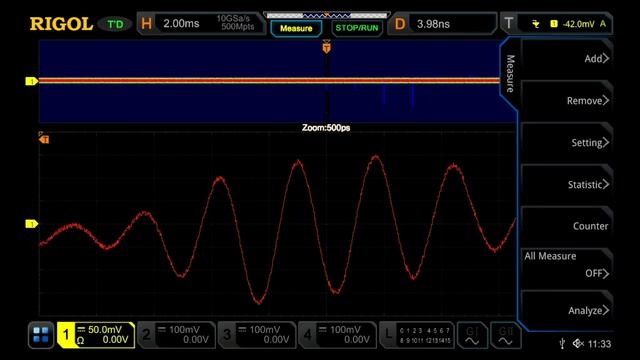640x360 pixels.
Task: Open the Remove measurement submenu
Action: (x=567, y=100)
